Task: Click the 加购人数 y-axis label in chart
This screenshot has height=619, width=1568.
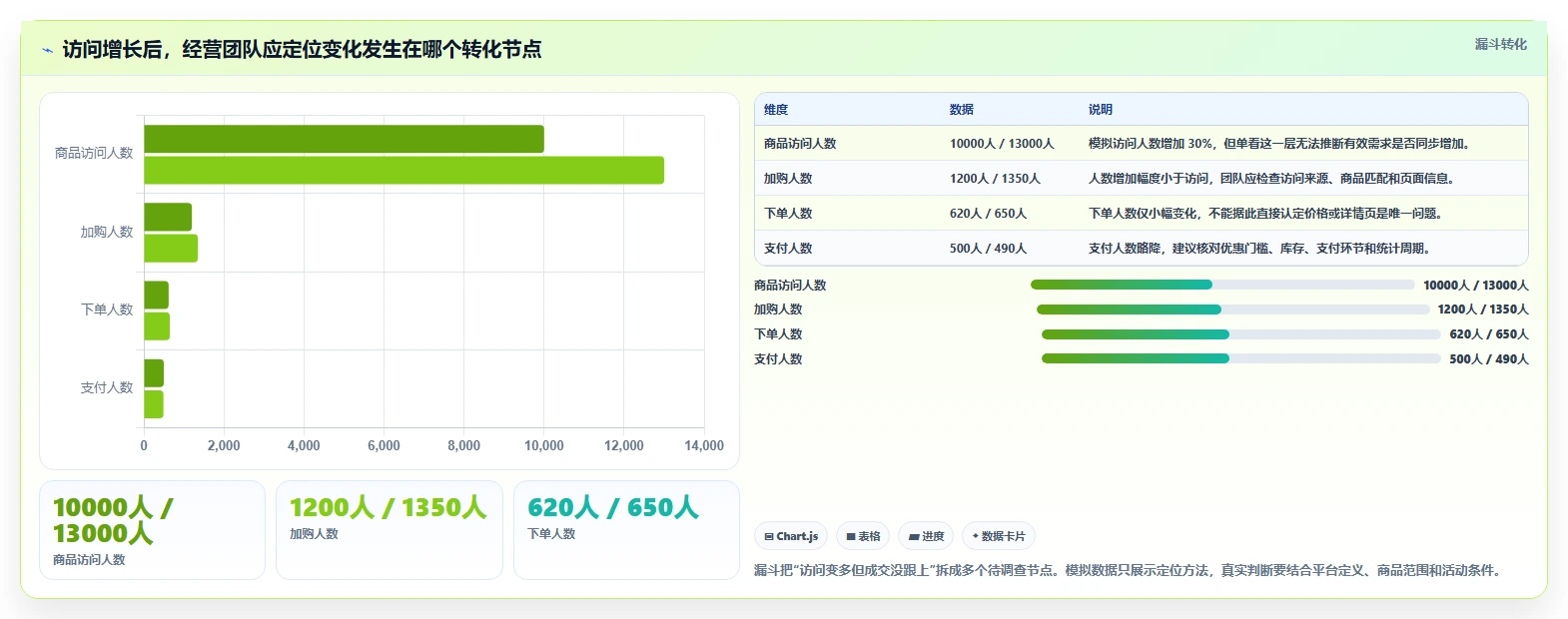Action: 107,232
